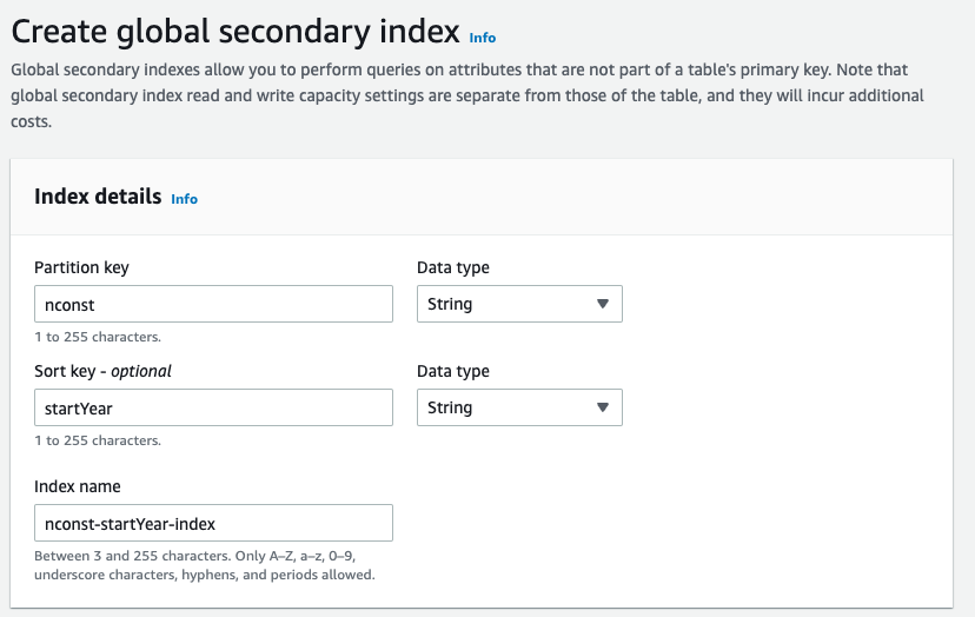977x618 pixels.
Task: Click the Sort key - optional label
Action: click(102, 371)
